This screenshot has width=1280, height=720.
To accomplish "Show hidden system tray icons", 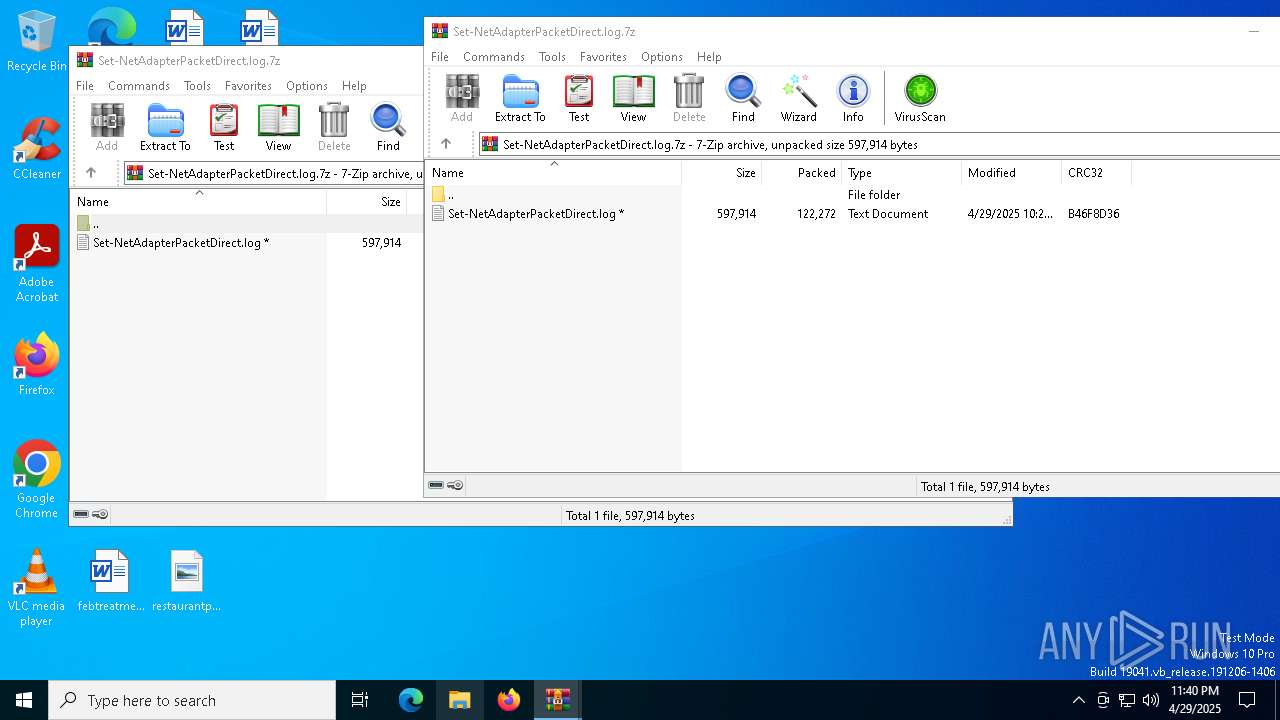I will pyautogui.click(x=1078, y=700).
